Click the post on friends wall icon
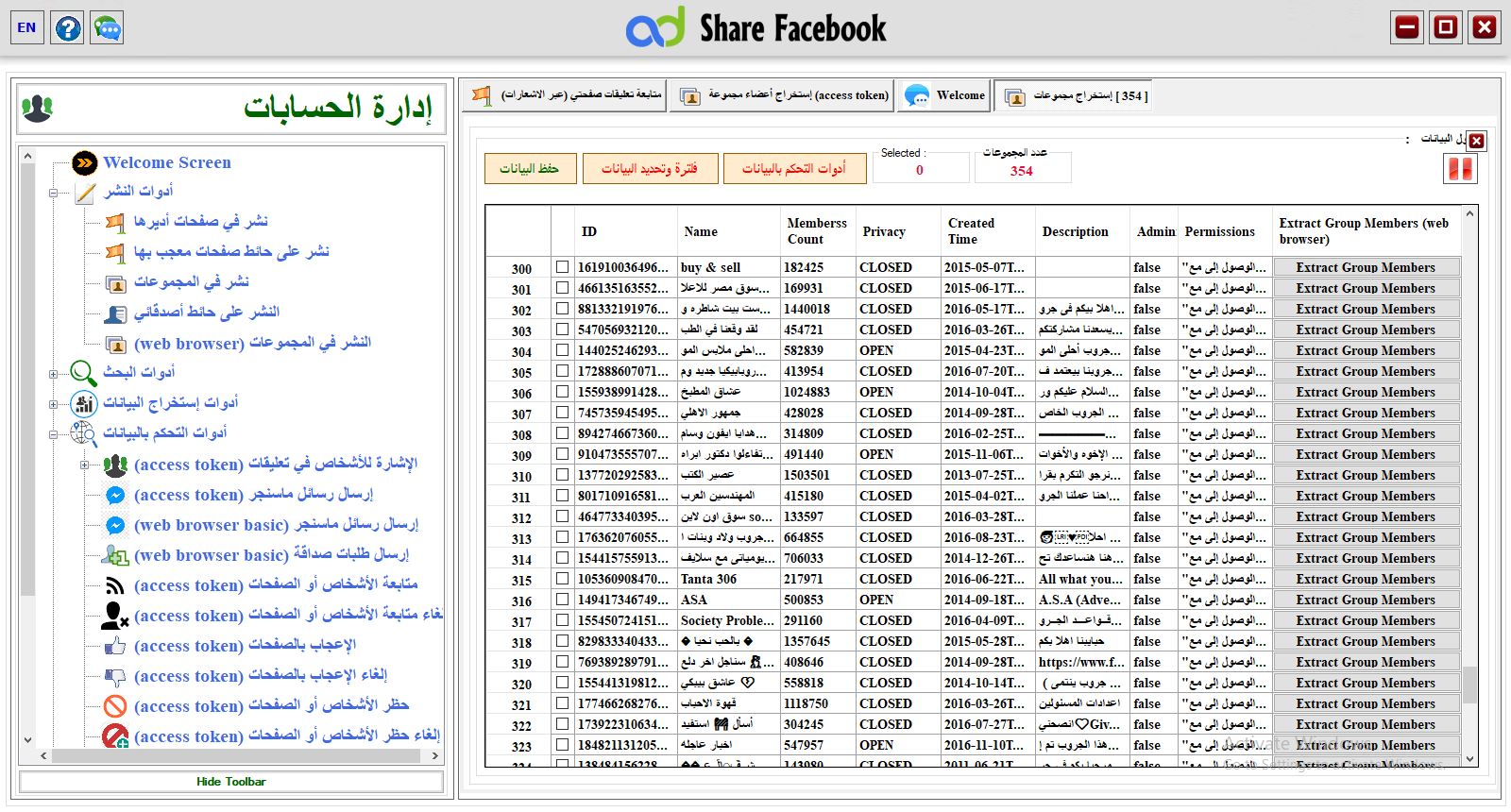This screenshot has height=812, width=1511. tap(115, 313)
